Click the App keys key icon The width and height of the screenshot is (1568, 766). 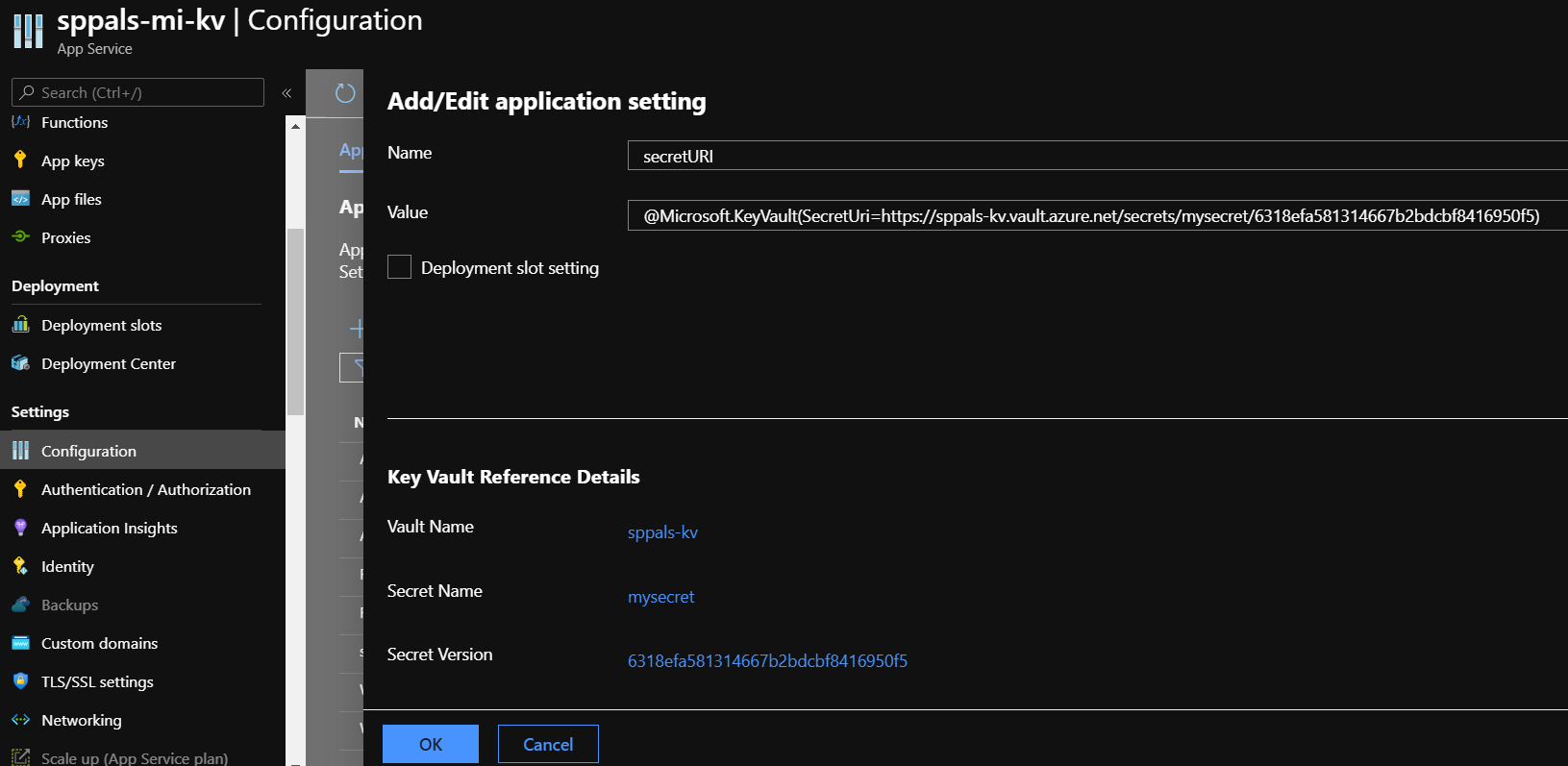[x=20, y=161]
